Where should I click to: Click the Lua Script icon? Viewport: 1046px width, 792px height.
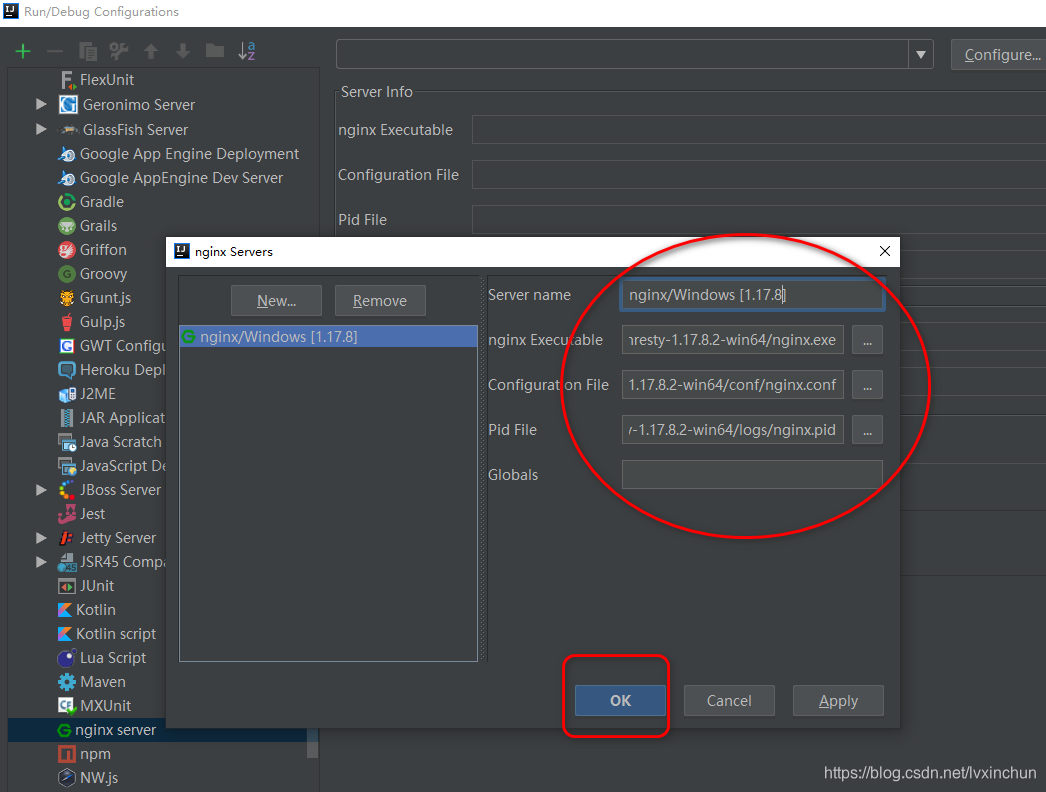coord(67,658)
